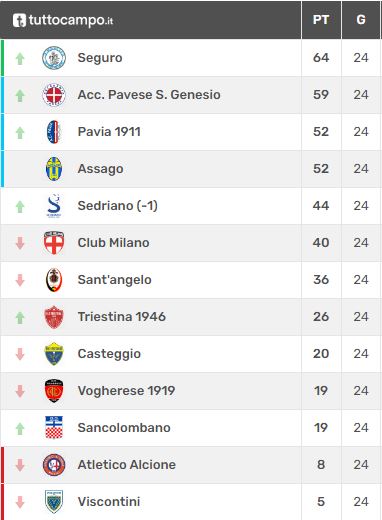This screenshot has width=382, height=520.
Task: Click the Triestina 1946 red crest
Action: pyautogui.click(x=54, y=317)
